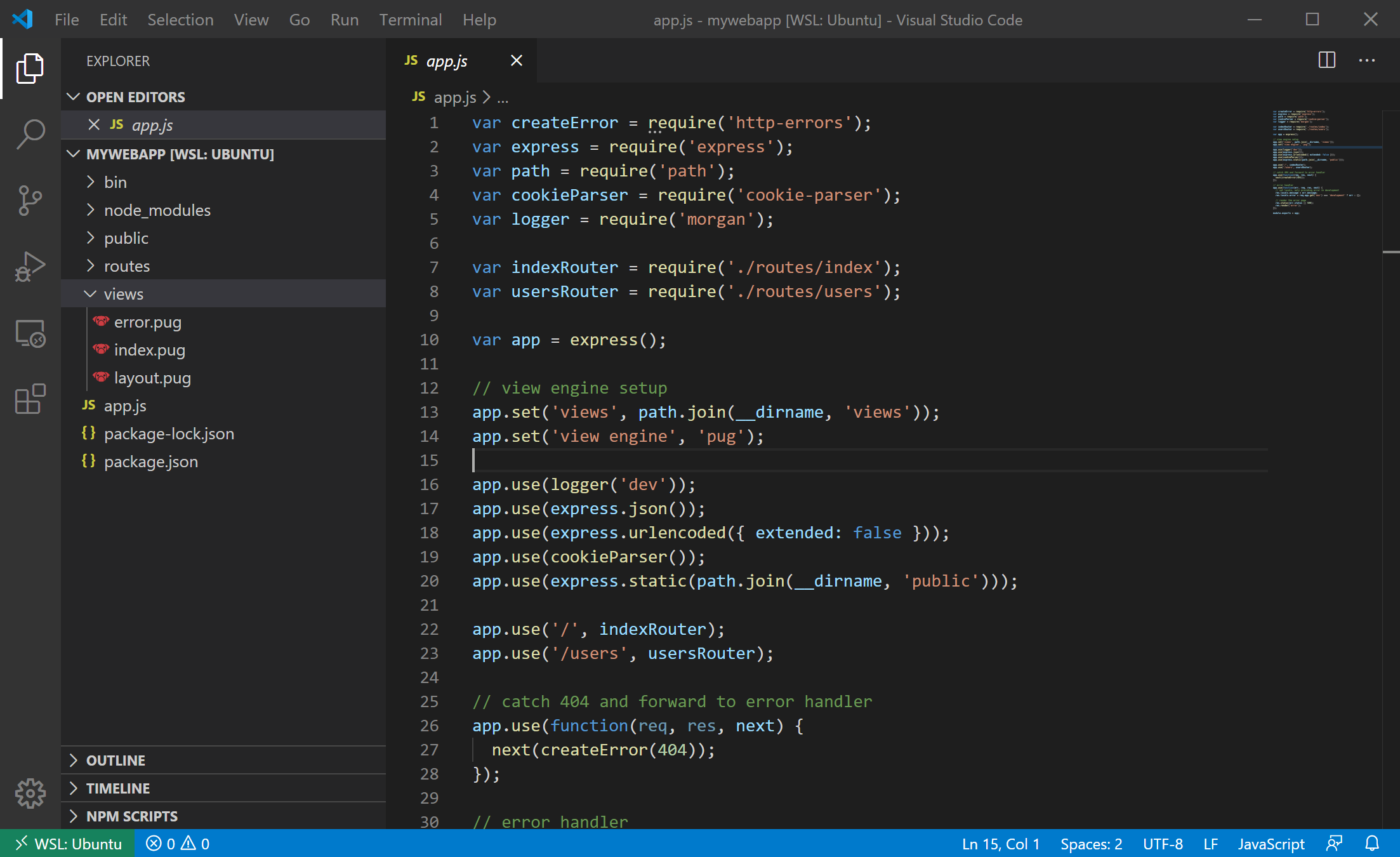Expand the NPM SCRIPTS section
This screenshot has height=857, width=1400.
[131, 816]
